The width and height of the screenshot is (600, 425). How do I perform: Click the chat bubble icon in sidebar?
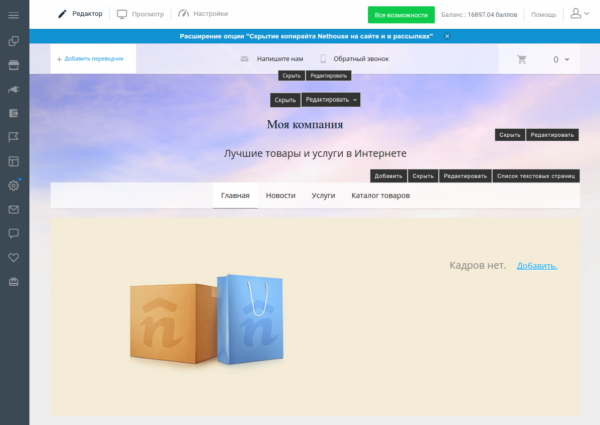tap(14, 233)
